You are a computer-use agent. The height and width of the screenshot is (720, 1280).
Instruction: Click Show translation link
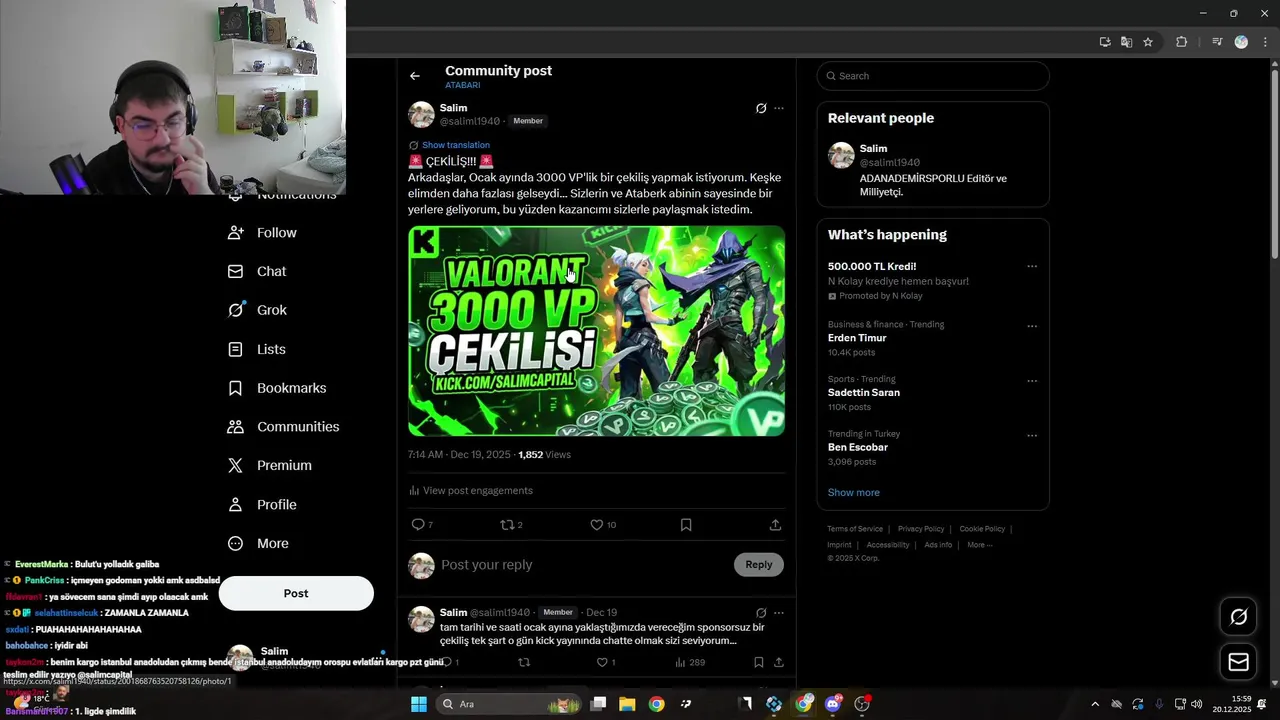[x=456, y=145]
